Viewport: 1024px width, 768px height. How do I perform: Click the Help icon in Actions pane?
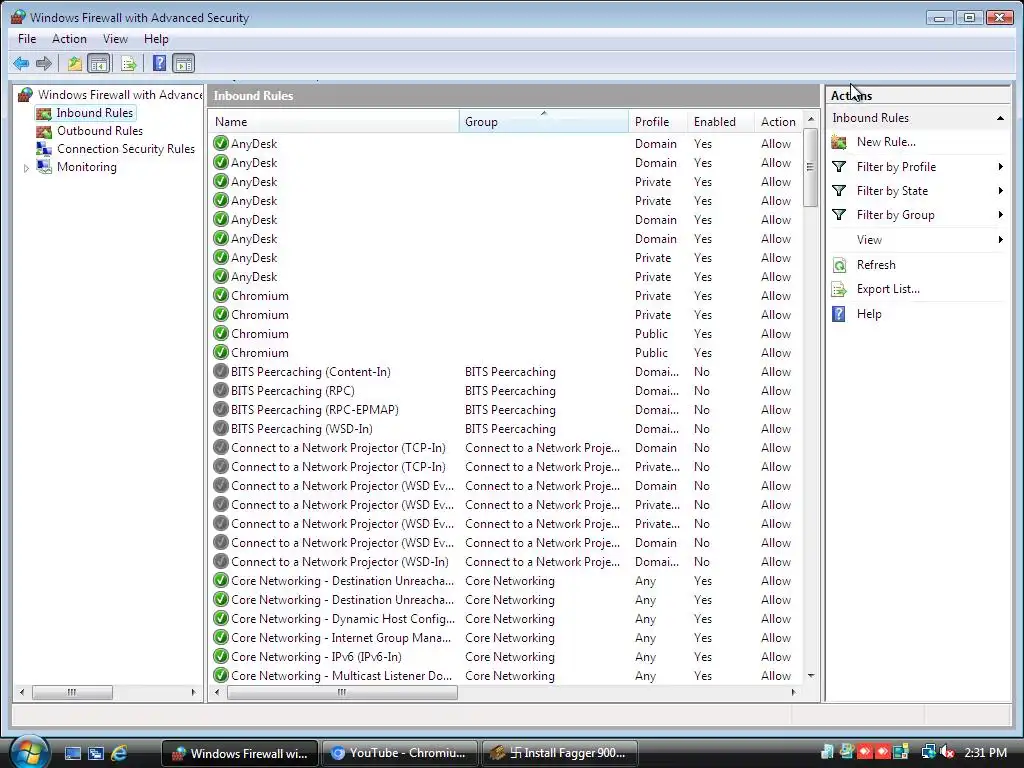(839, 314)
